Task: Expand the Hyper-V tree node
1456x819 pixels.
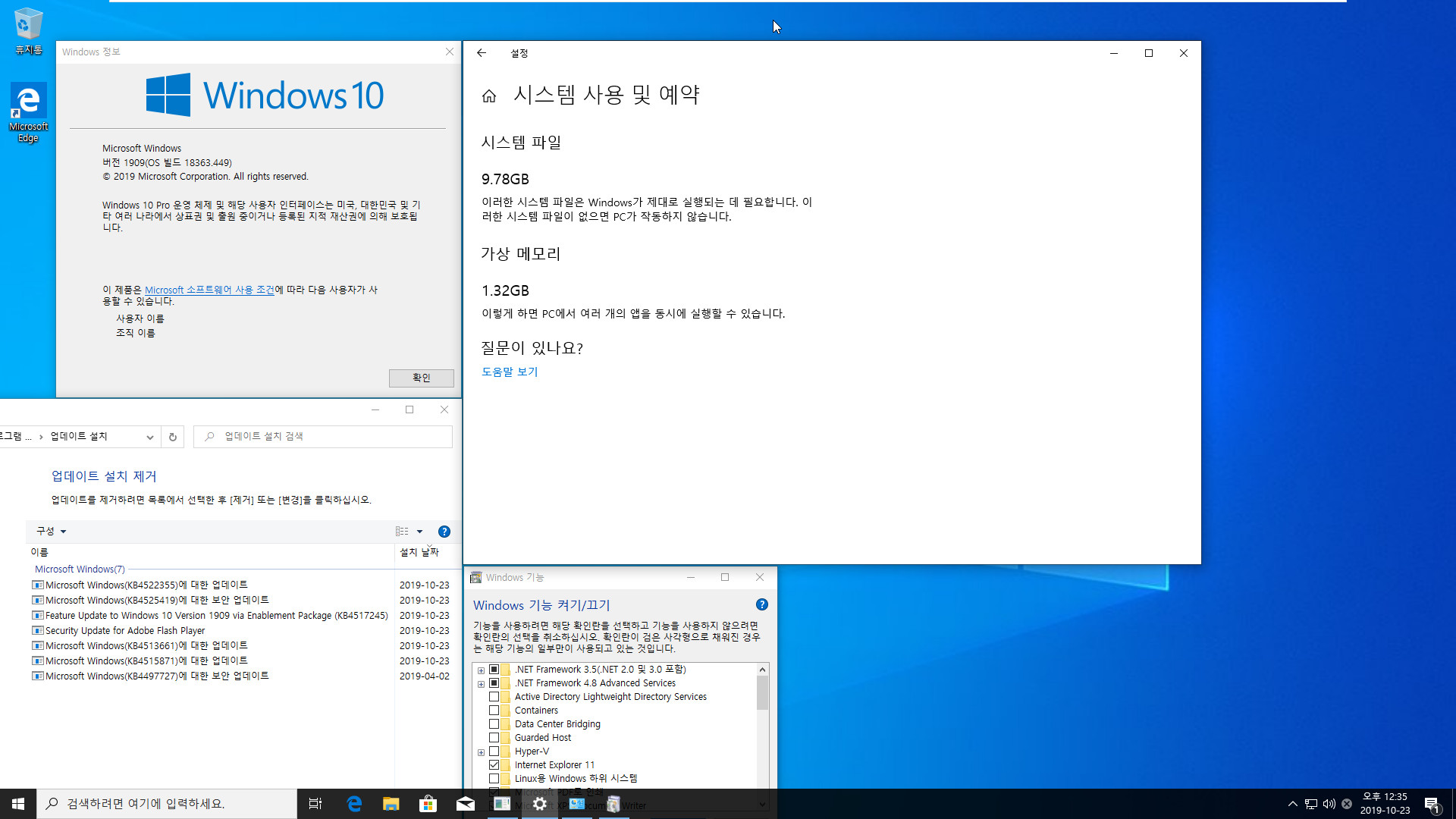Action: click(481, 752)
